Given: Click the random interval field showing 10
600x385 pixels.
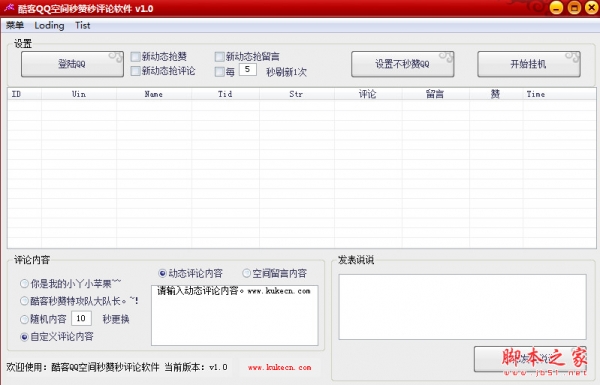Looking at the screenshot, I should (81, 318).
